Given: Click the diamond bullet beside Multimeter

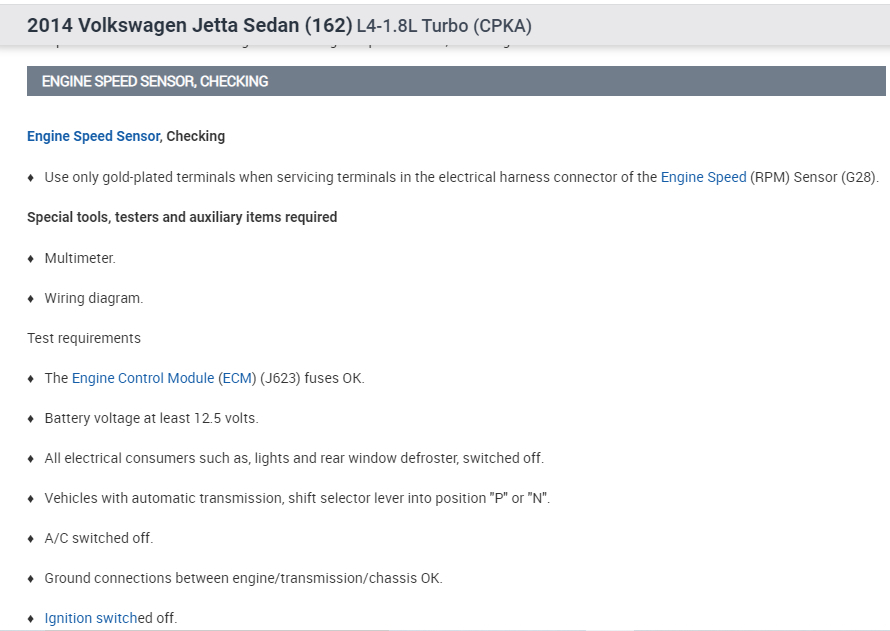Looking at the screenshot, I should 31,258.
